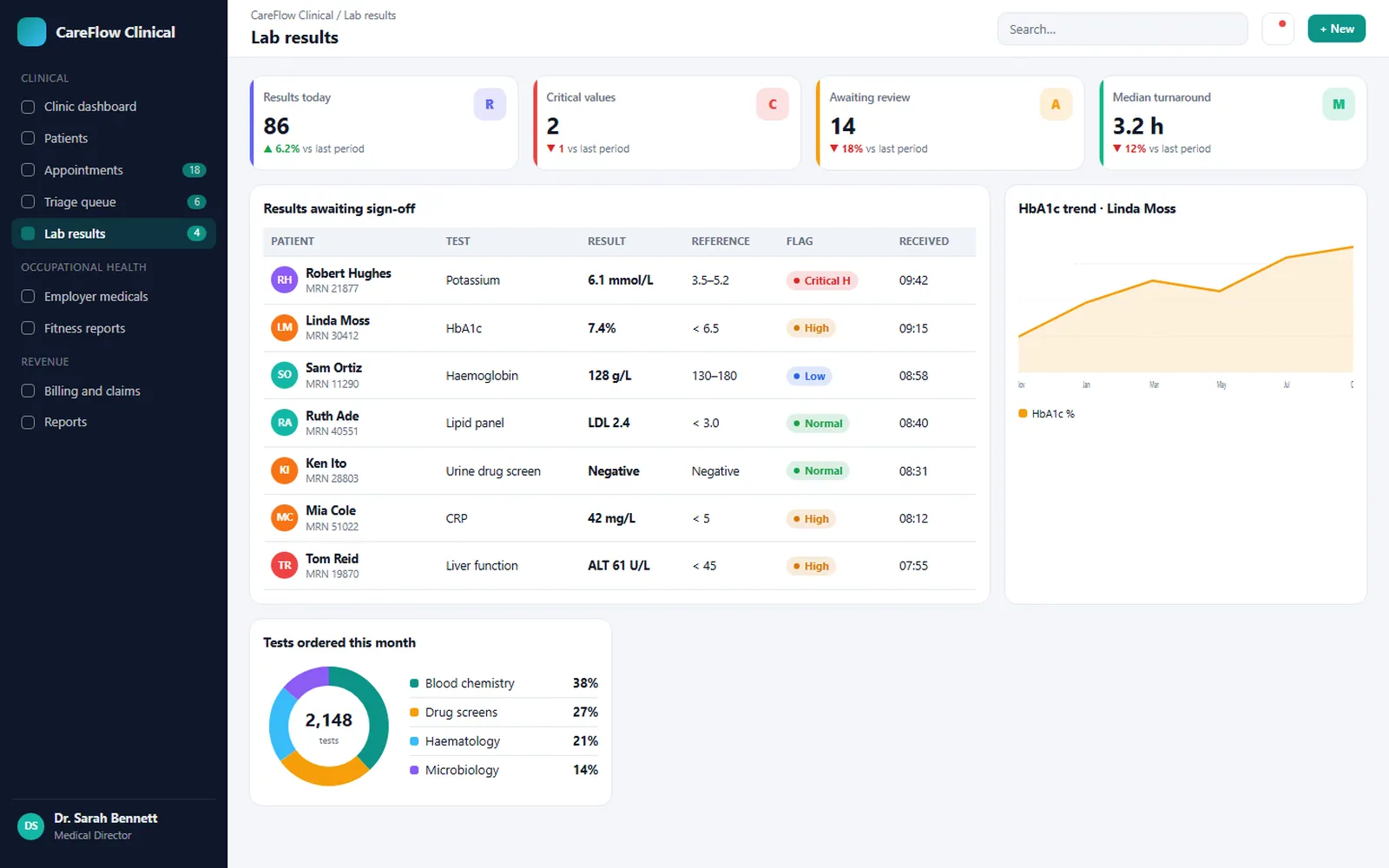Click the Haematology legend entry
This screenshot has width=1389, height=868.
pos(504,741)
